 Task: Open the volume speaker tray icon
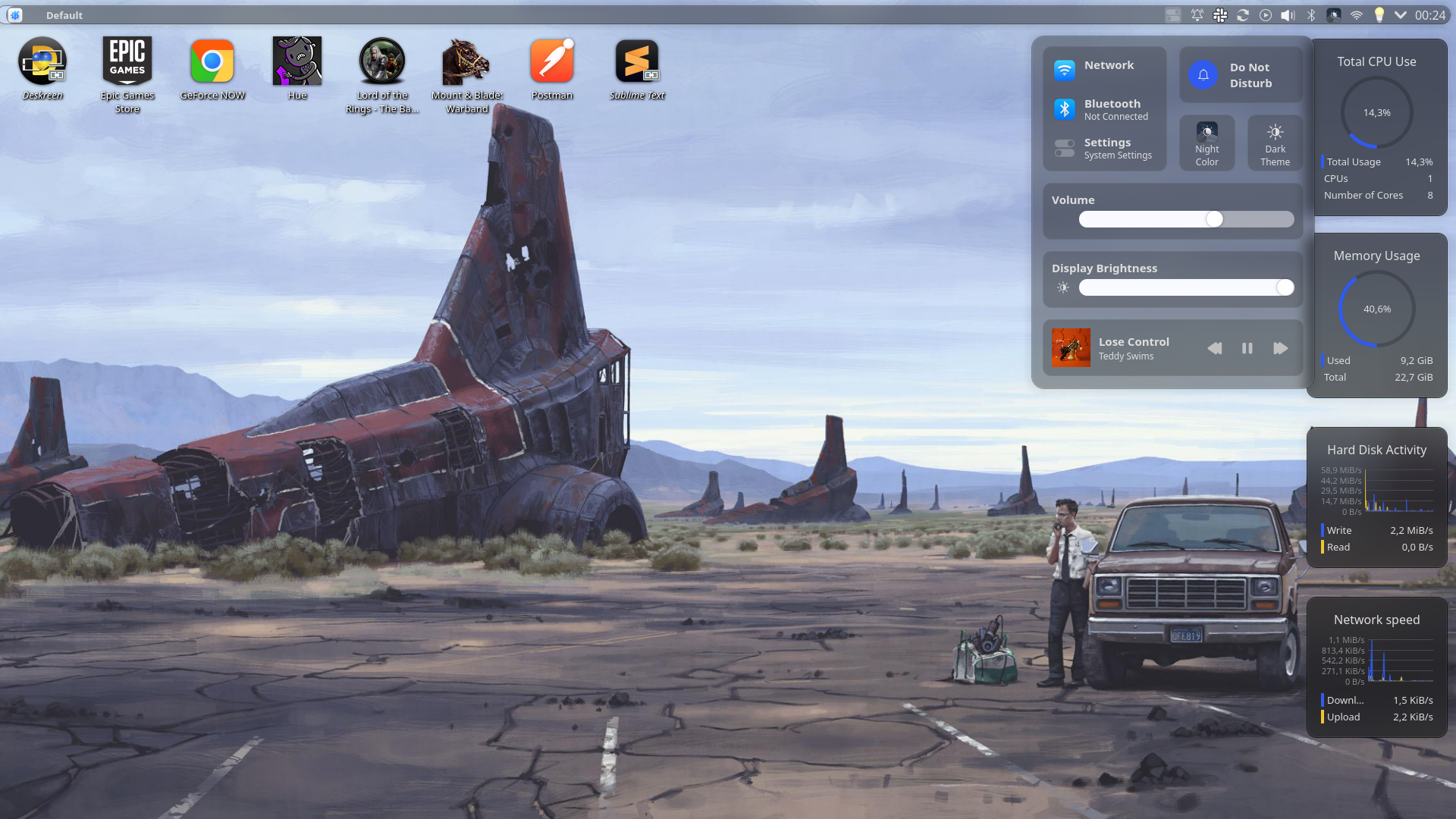click(x=1288, y=15)
